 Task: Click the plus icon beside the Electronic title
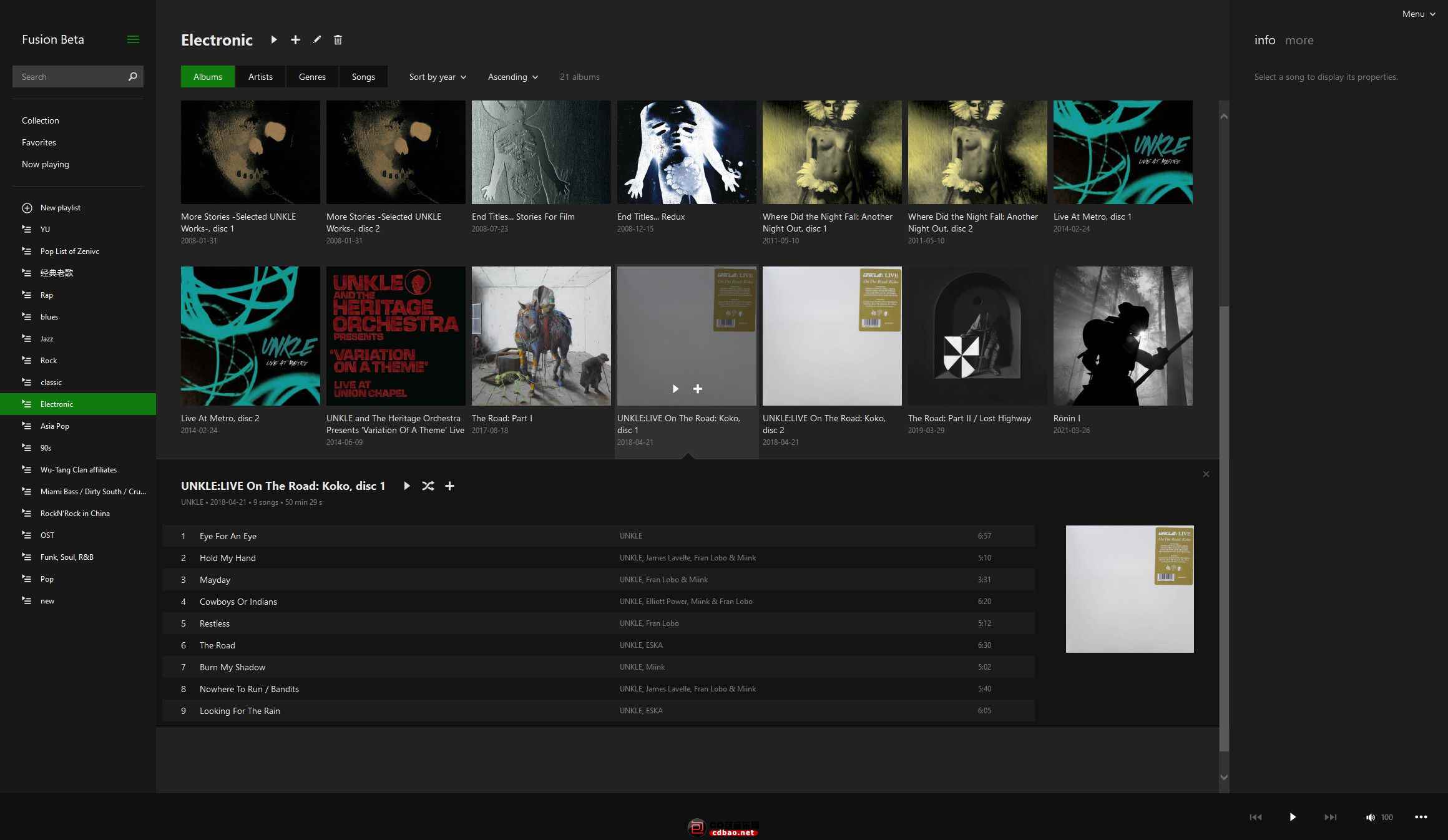pos(295,40)
